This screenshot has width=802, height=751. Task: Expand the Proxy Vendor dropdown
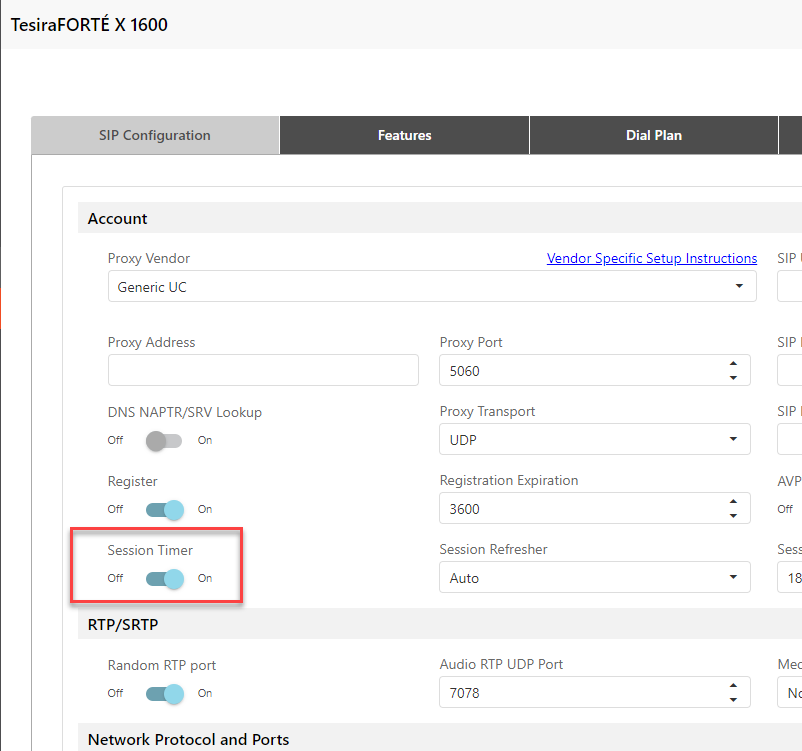tap(432, 286)
